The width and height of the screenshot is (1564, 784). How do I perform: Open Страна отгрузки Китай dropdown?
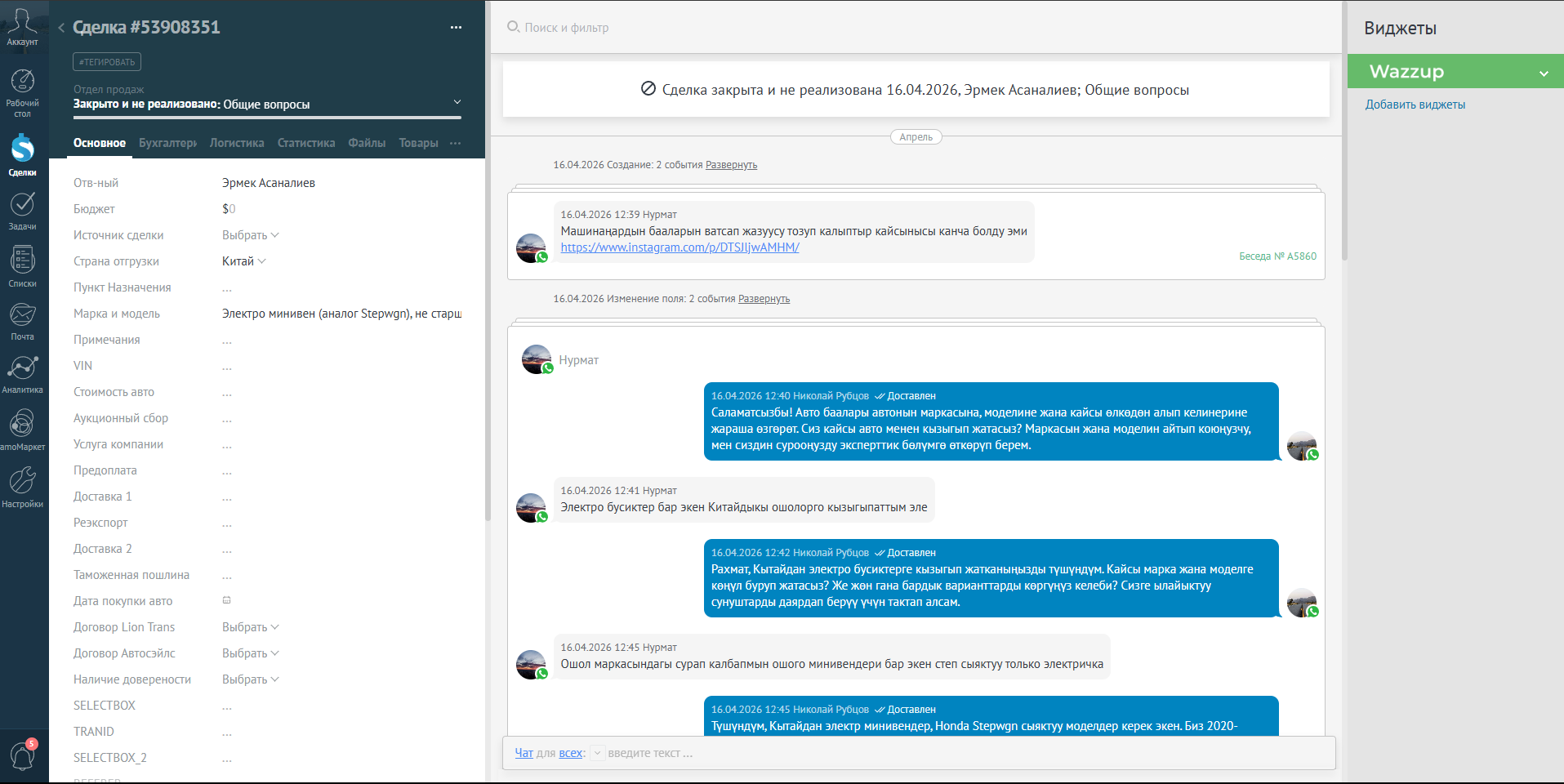pos(244,261)
